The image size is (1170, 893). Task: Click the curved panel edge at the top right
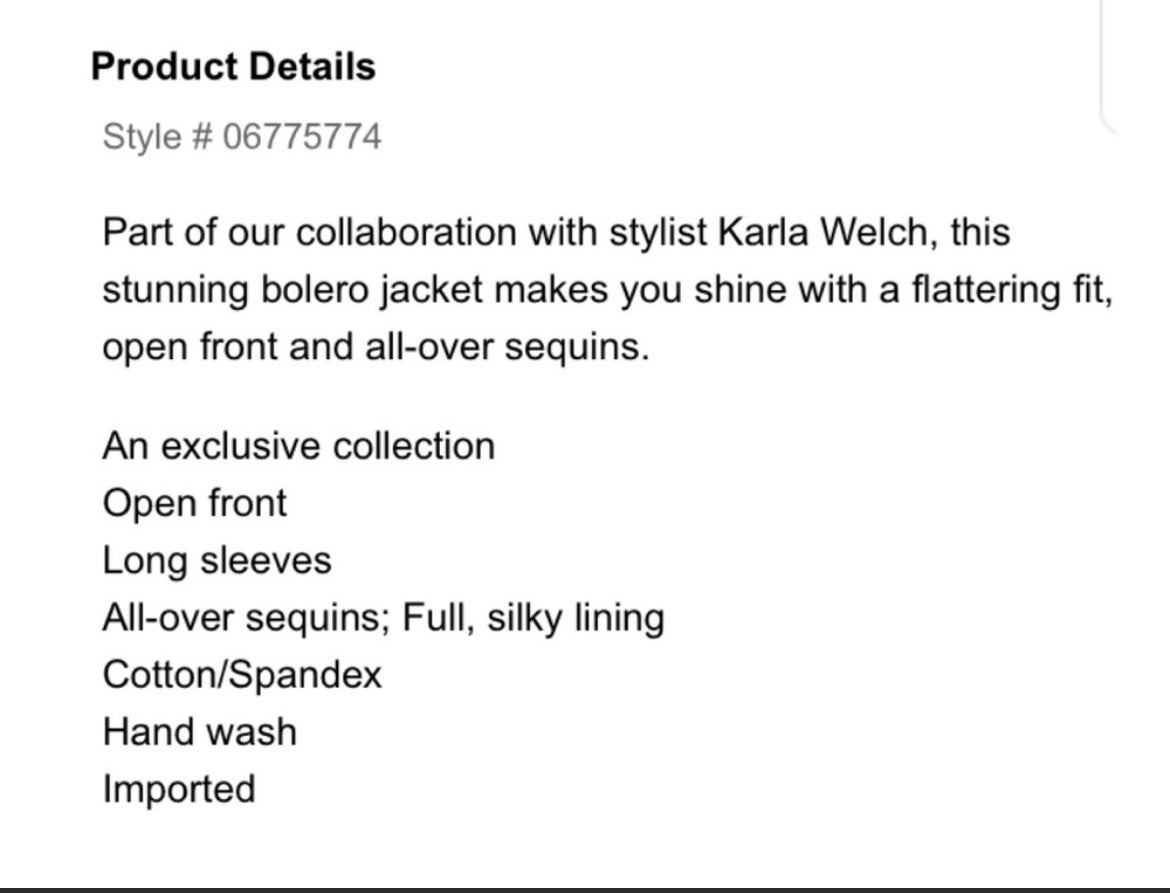[x=1108, y=67]
